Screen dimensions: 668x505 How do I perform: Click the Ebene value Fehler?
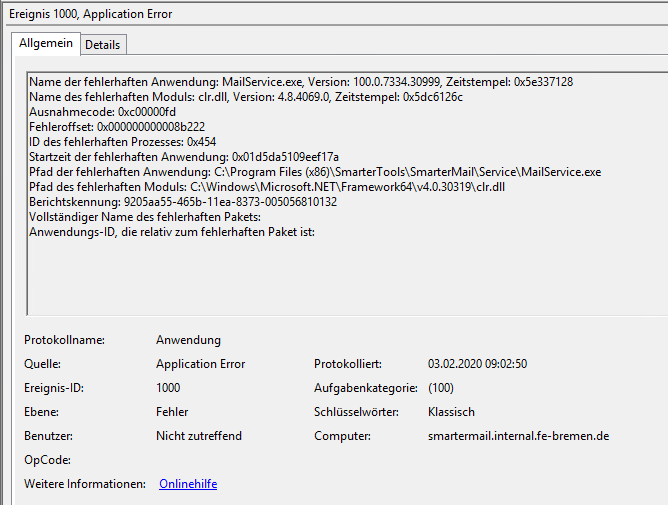[172, 412]
